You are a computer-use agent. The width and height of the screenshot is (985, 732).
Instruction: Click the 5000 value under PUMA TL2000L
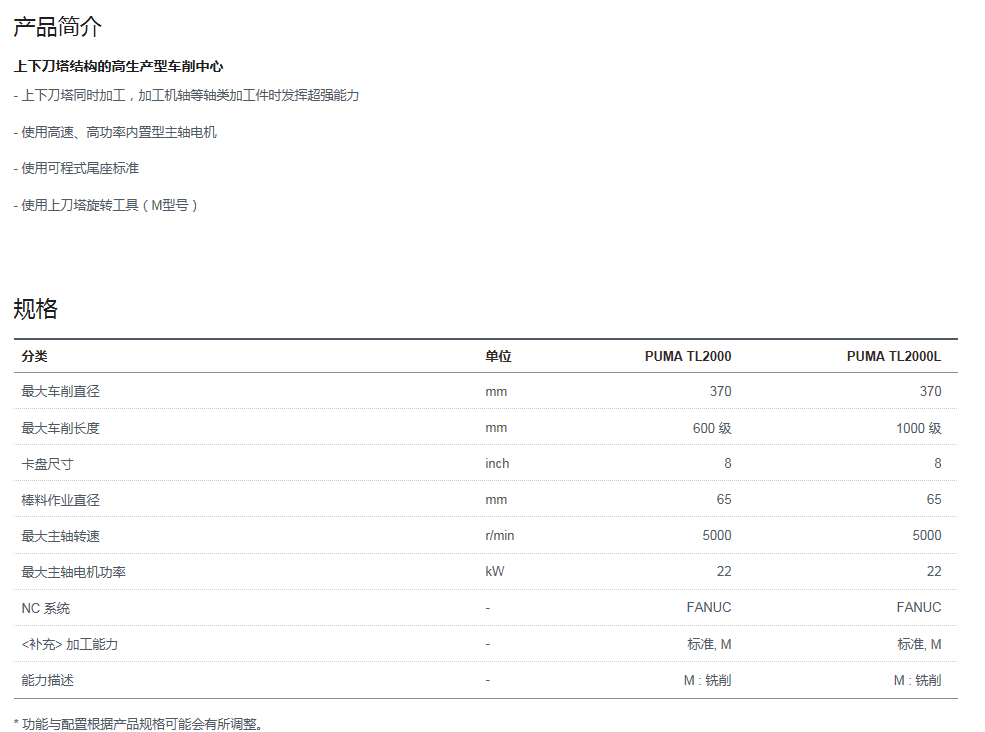(x=927, y=535)
